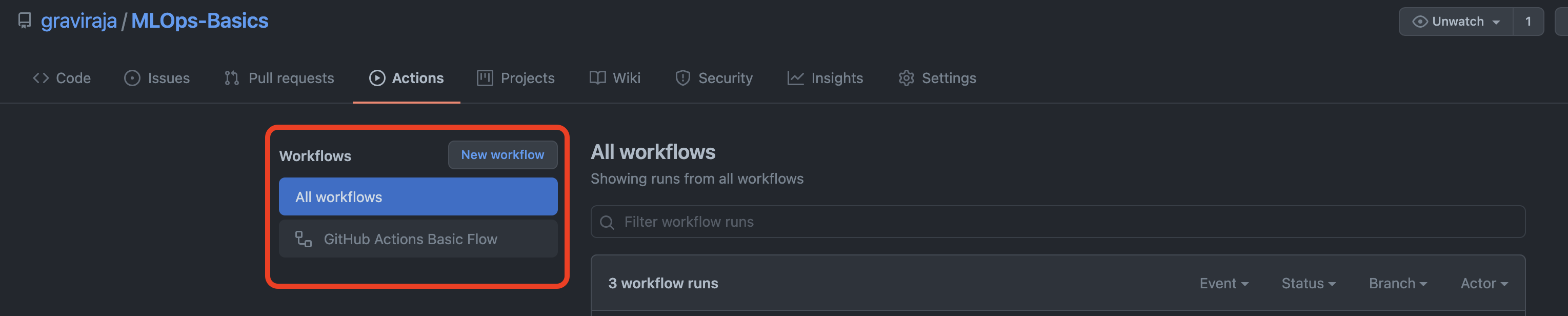This screenshot has height=316, width=1568.
Task: Open the Issues tab
Action: pyautogui.click(x=157, y=78)
